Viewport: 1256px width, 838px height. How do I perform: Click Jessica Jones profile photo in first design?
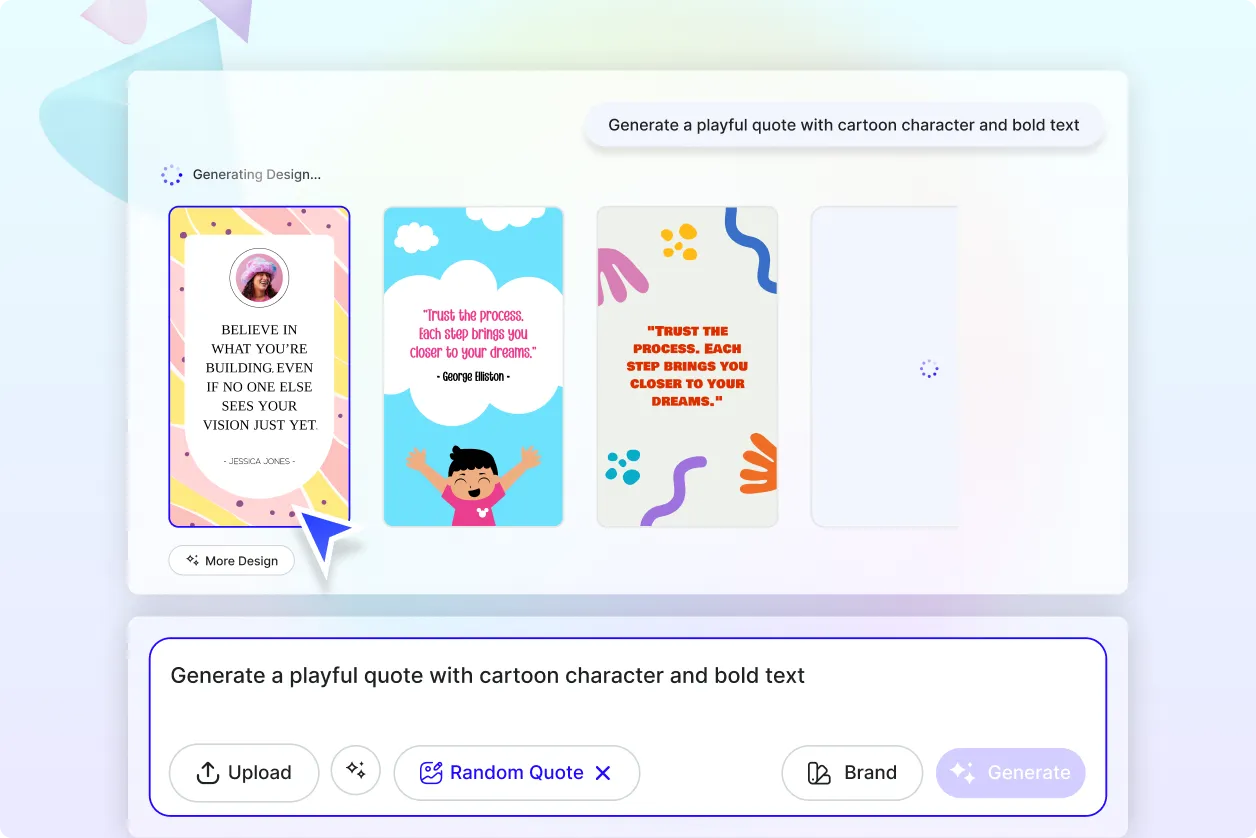coord(260,278)
